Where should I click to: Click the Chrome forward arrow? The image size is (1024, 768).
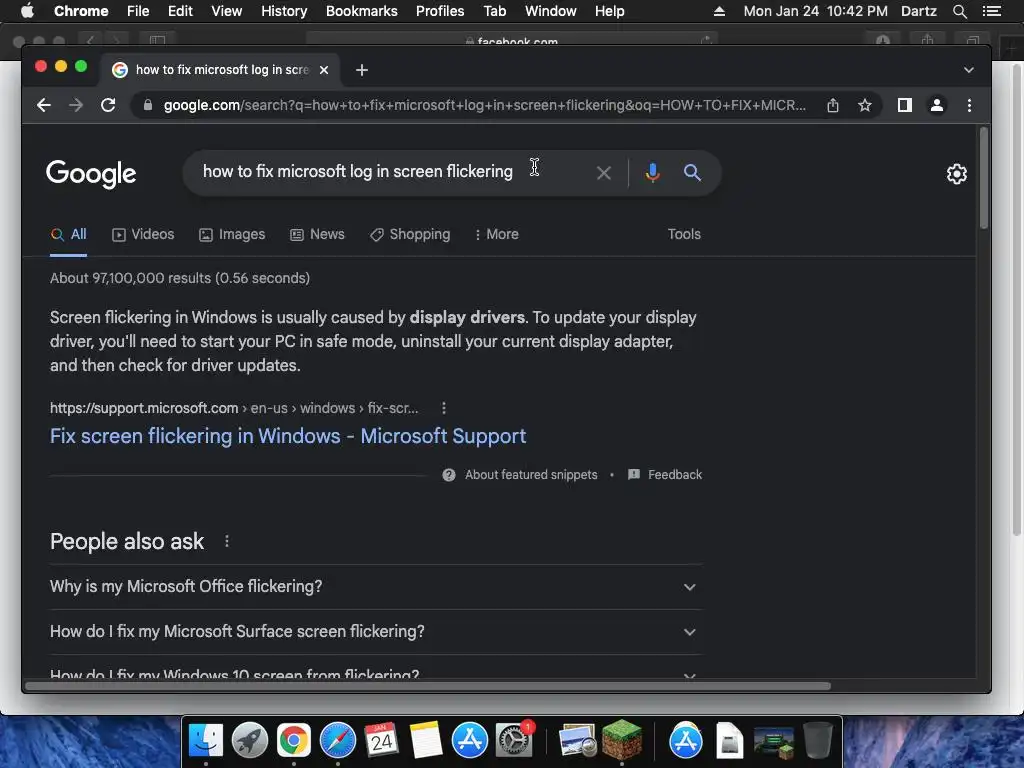click(76, 105)
